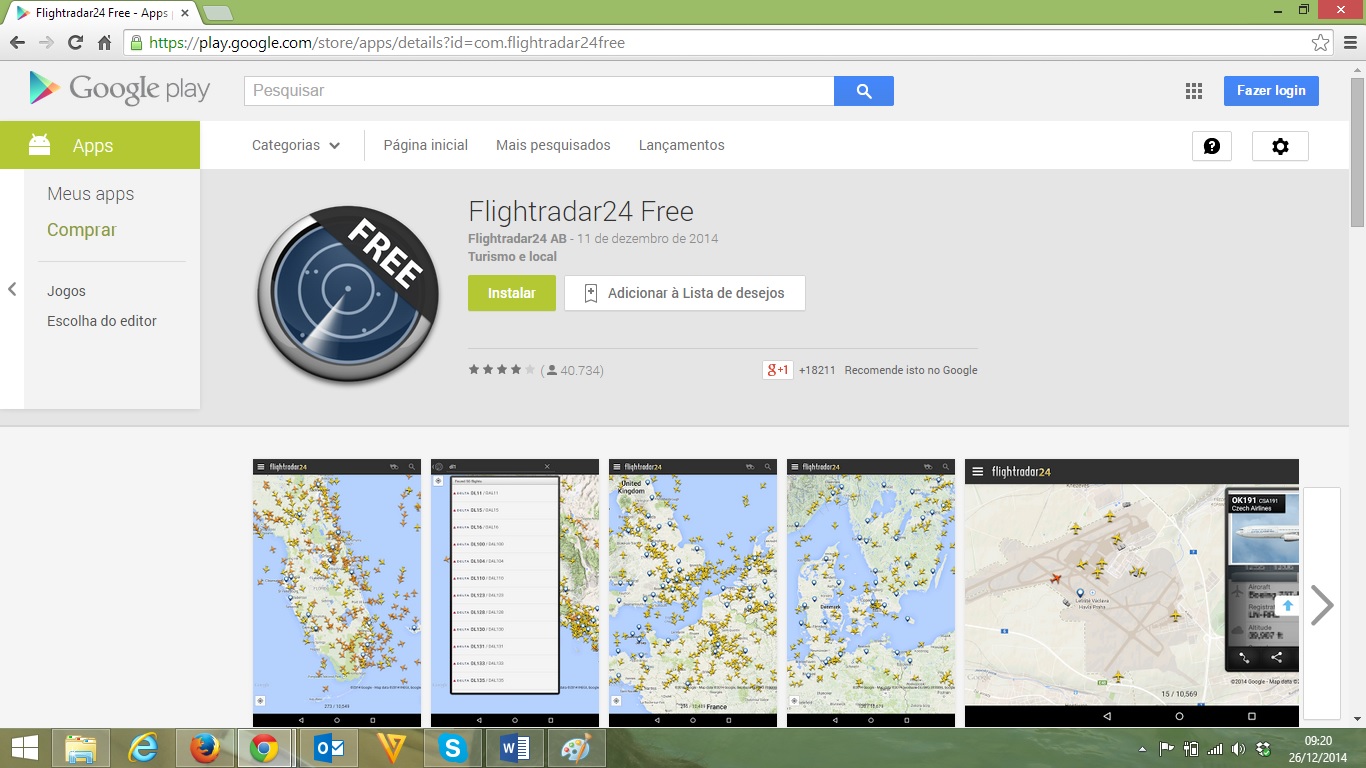Click the Fazer login button
This screenshot has height=768, width=1366.
1270,91
